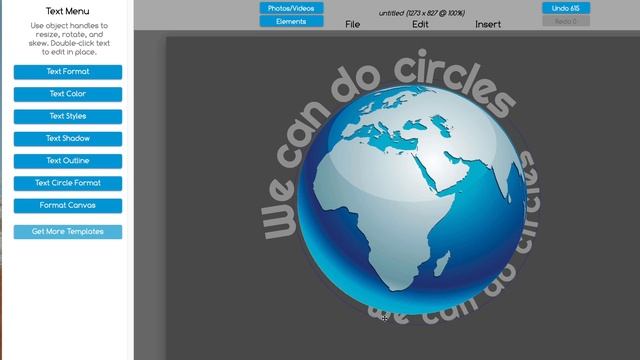Viewport: 640px width, 360px height.
Task: Click the 'Text Menu' heading
Action: click(68, 11)
